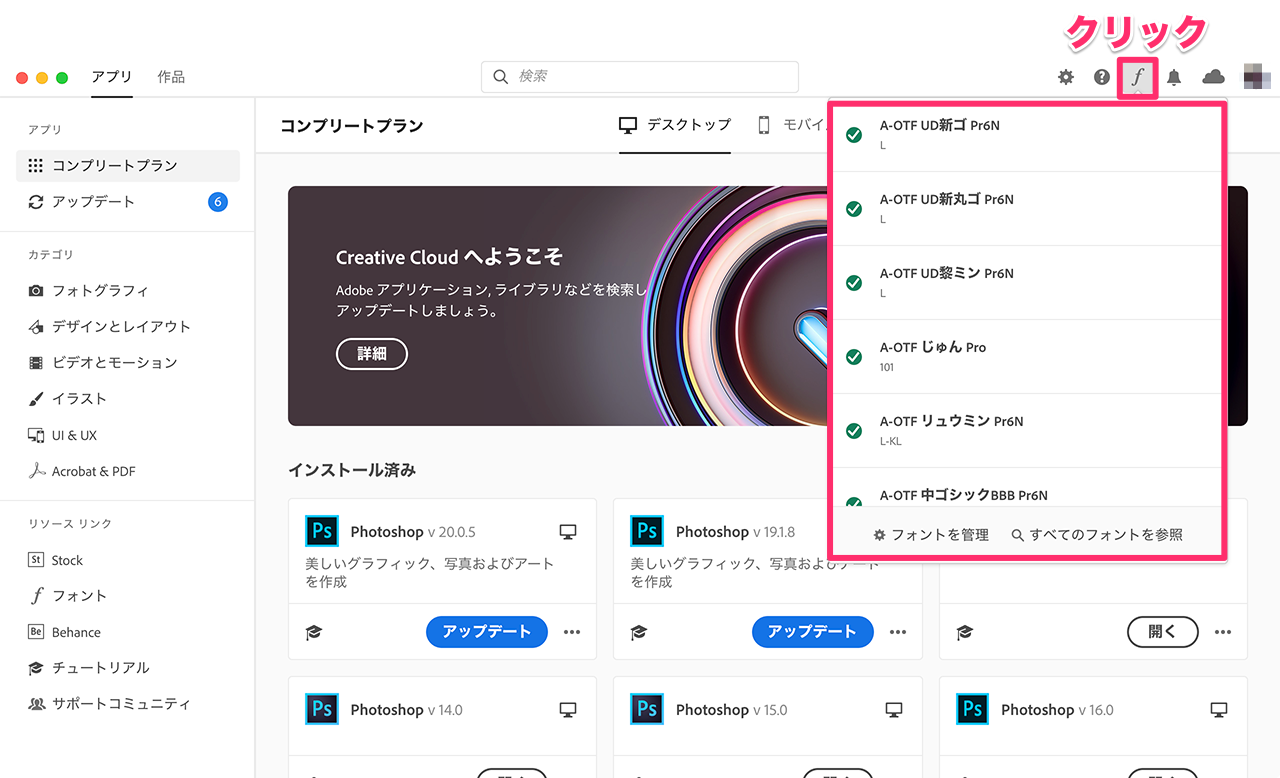Open フォトグラフィ category
This screenshot has height=778, width=1280.
(89, 291)
